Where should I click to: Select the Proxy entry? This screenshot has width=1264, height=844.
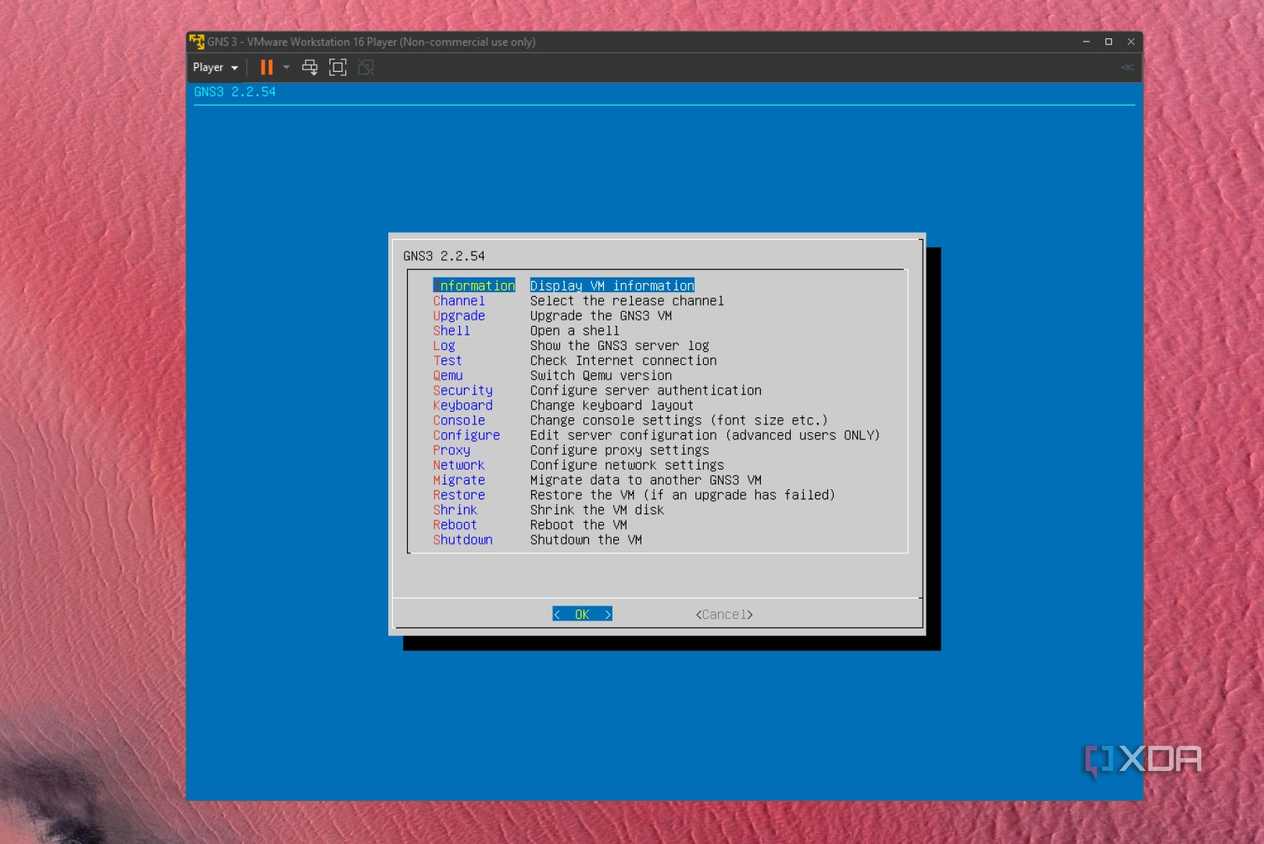(451, 451)
